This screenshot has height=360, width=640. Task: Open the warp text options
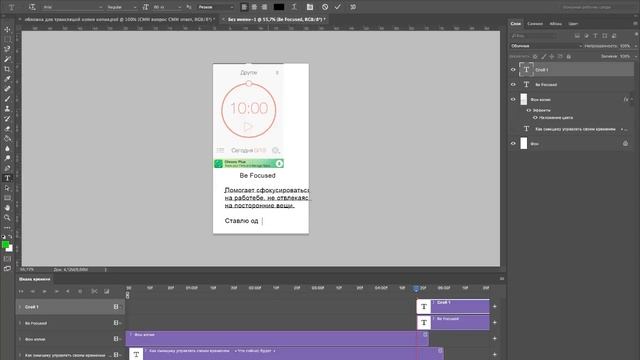coord(294,7)
